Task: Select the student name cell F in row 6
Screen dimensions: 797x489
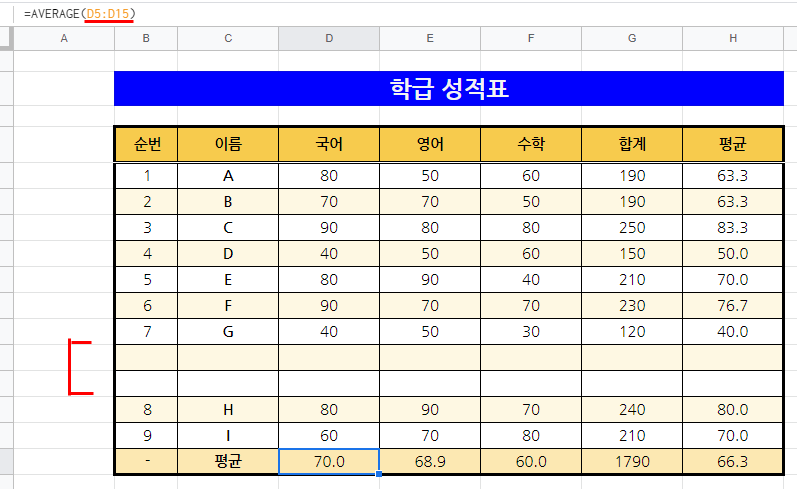Action: pyautogui.click(x=228, y=305)
